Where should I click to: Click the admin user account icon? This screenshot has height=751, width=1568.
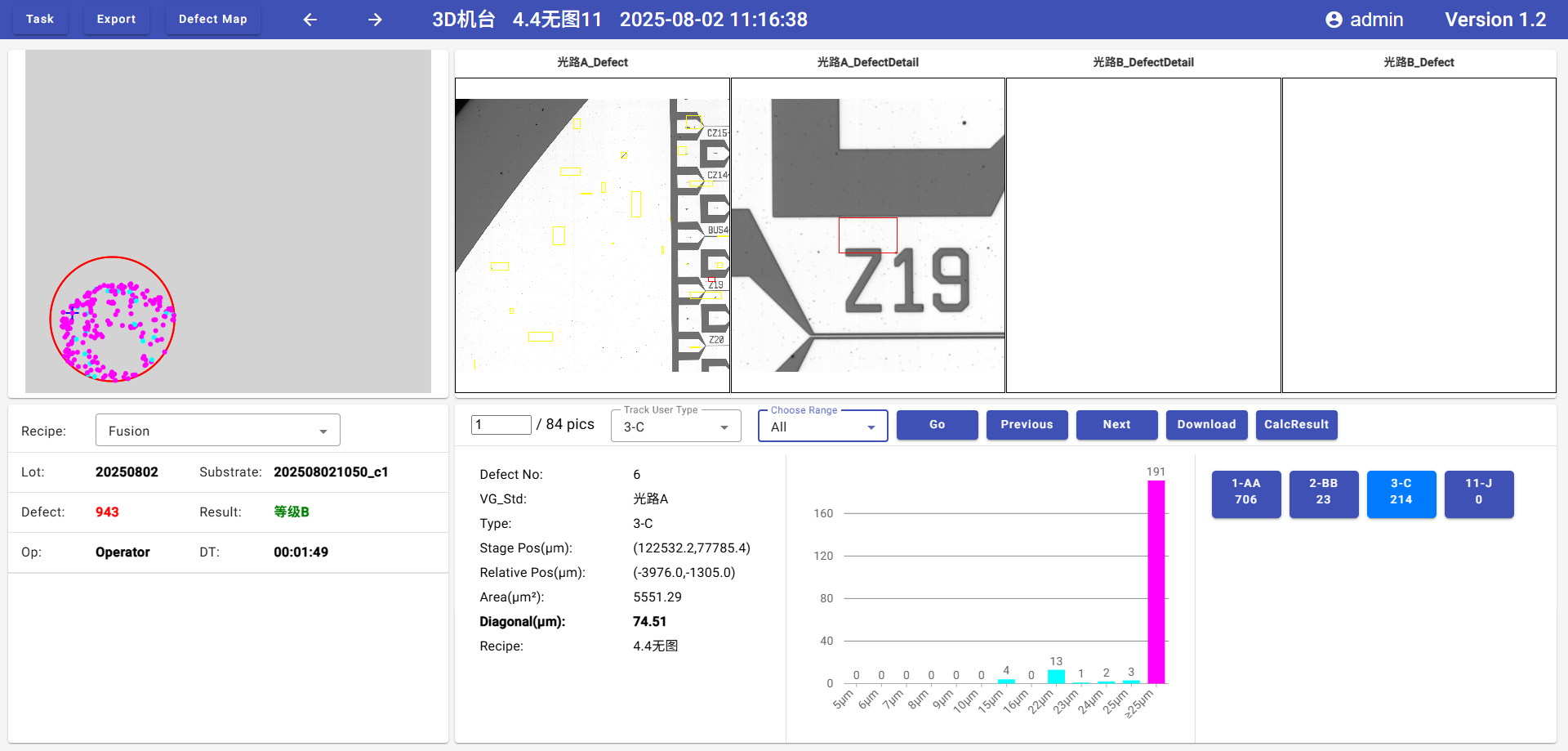pos(1334,20)
